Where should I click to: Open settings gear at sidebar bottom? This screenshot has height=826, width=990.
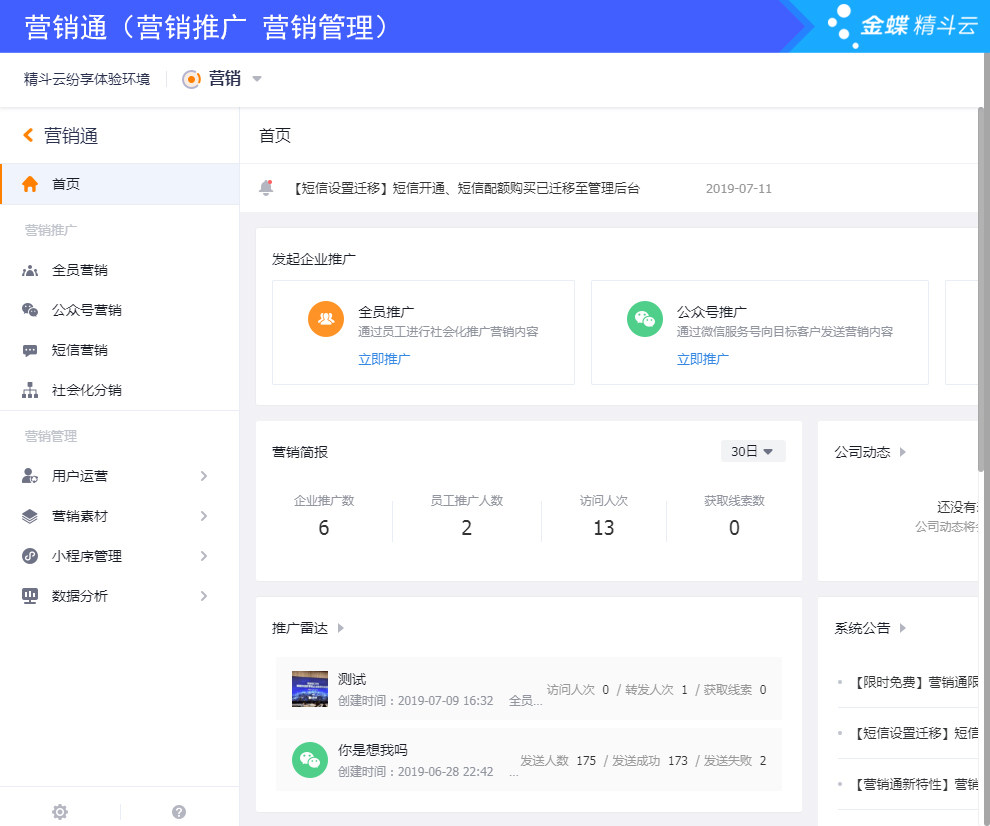pos(60,811)
